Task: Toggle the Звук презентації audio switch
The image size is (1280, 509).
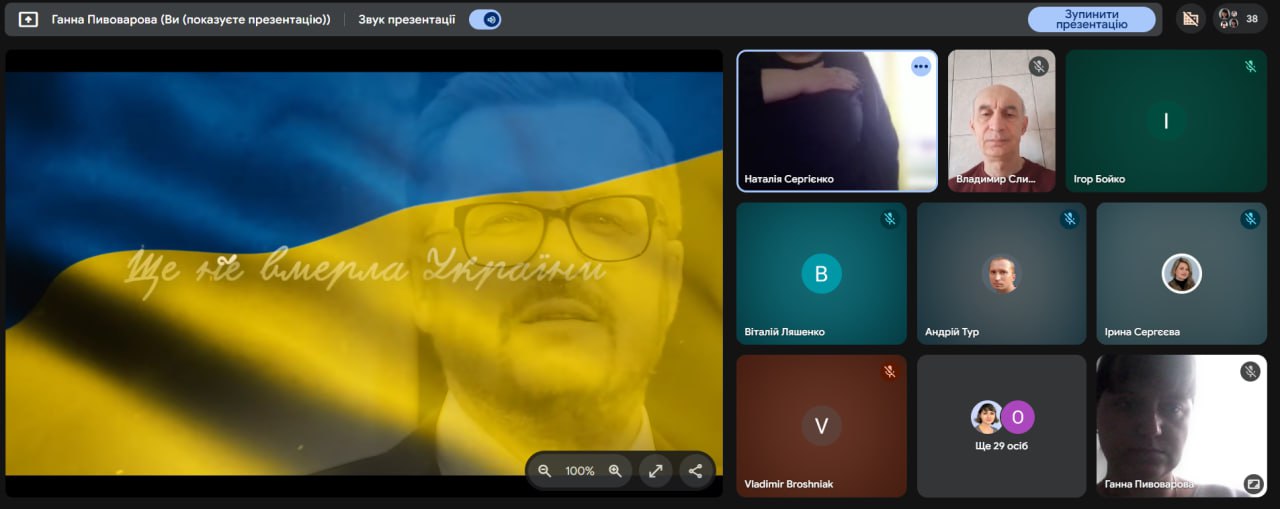Action: (x=485, y=19)
